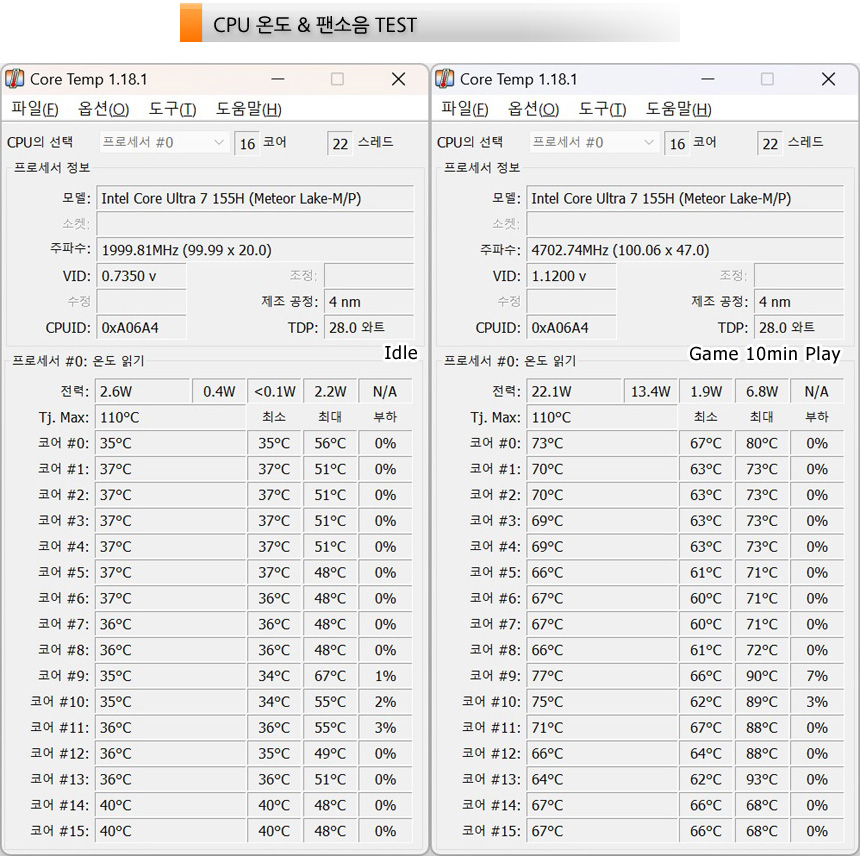
Task: Click 부하 column header in right window
Action: 817,417
